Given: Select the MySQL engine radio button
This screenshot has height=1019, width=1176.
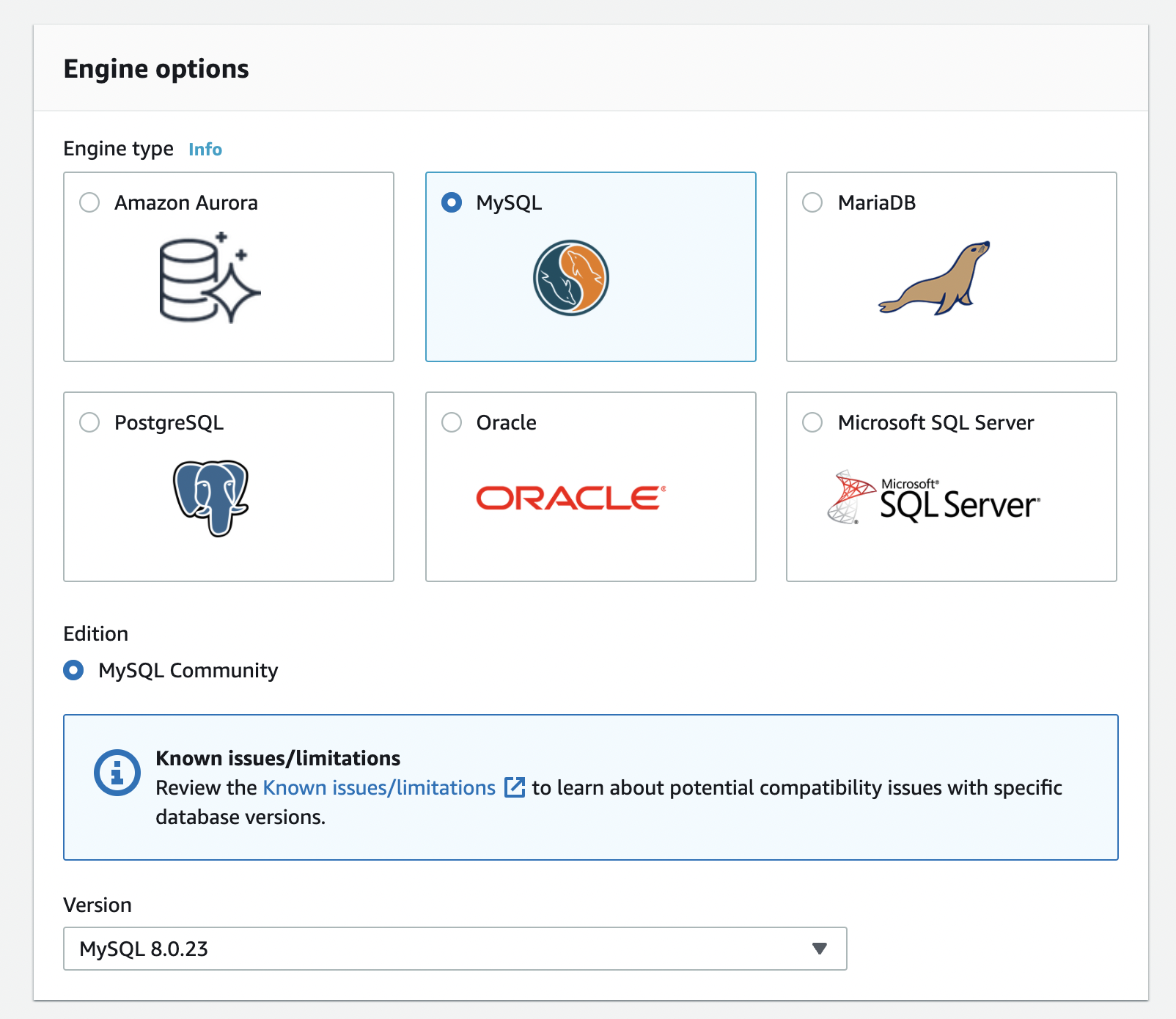Looking at the screenshot, I should point(452,202).
